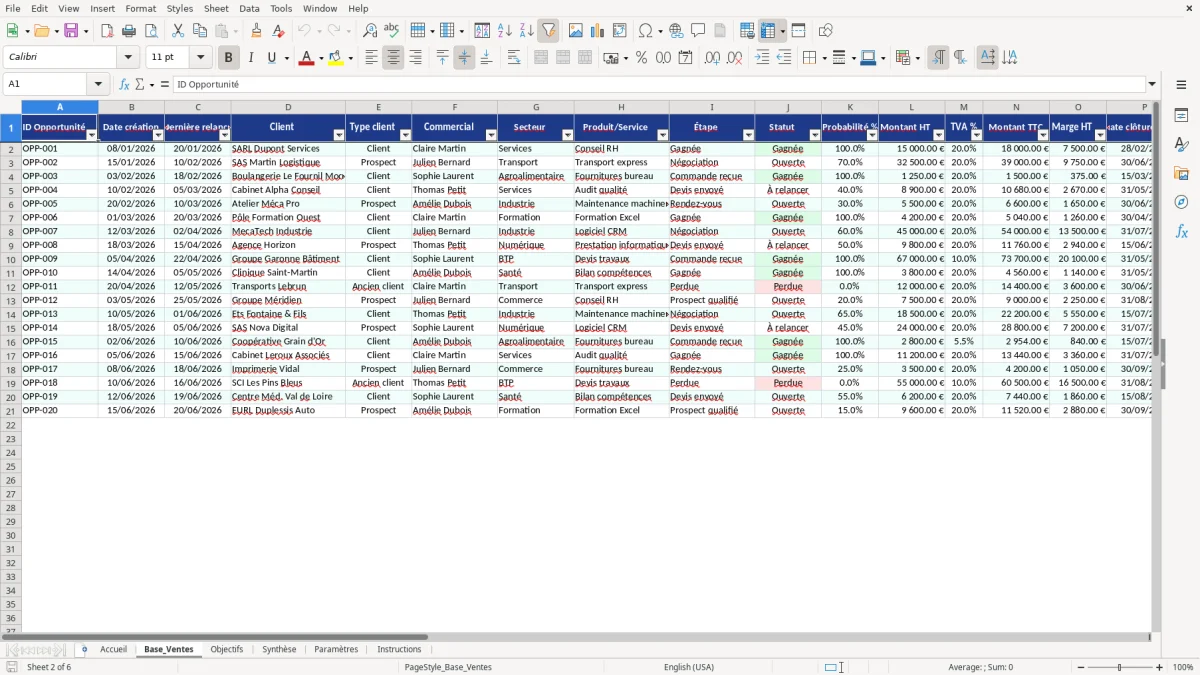Click the Clear Direct Formatting icon

pyautogui.click(x=278, y=31)
